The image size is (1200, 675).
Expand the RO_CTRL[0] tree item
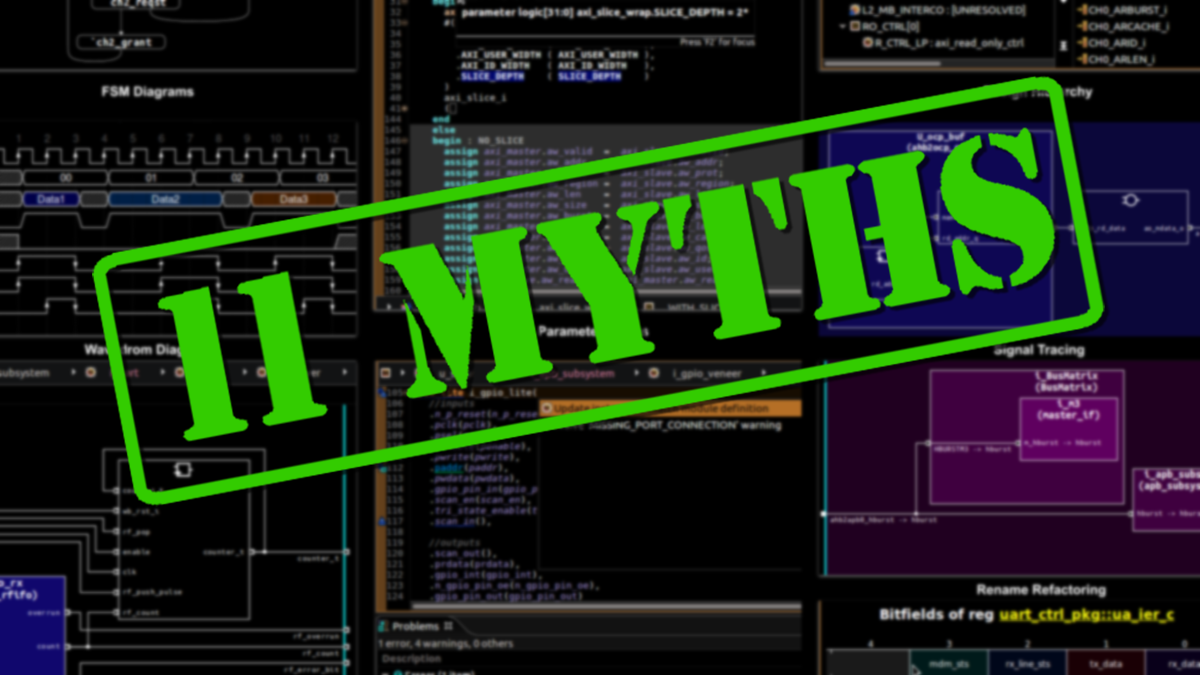[x=843, y=24]
